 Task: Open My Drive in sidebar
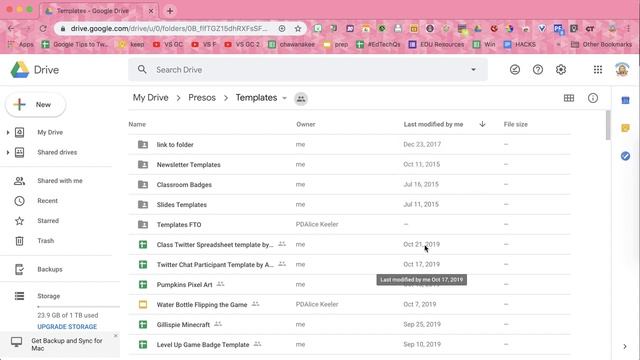[50, 132]
